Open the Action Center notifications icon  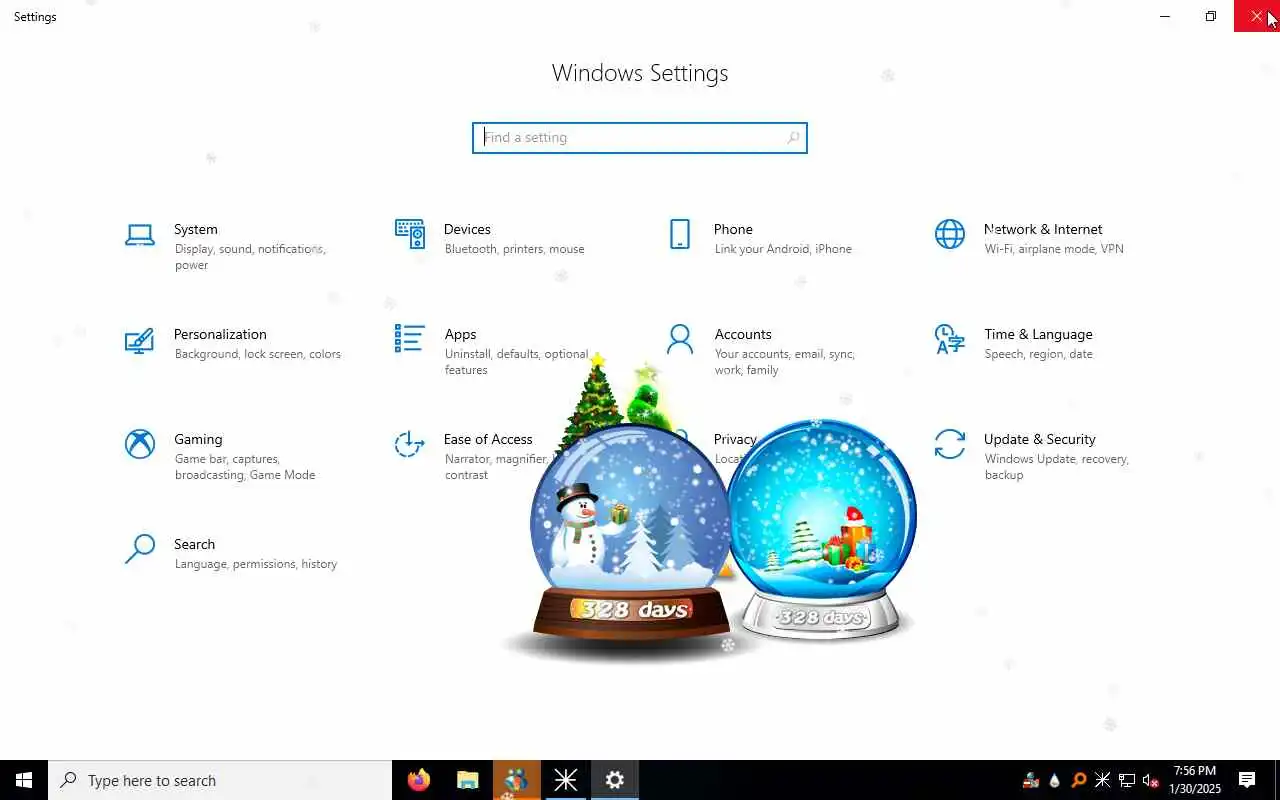coord(1247,780)
